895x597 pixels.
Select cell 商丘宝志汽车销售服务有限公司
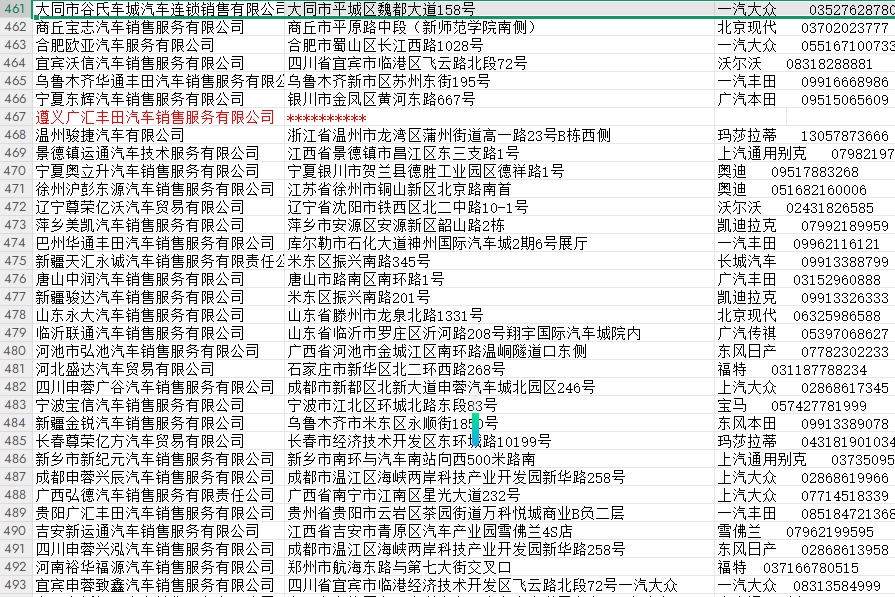point(159,27)
